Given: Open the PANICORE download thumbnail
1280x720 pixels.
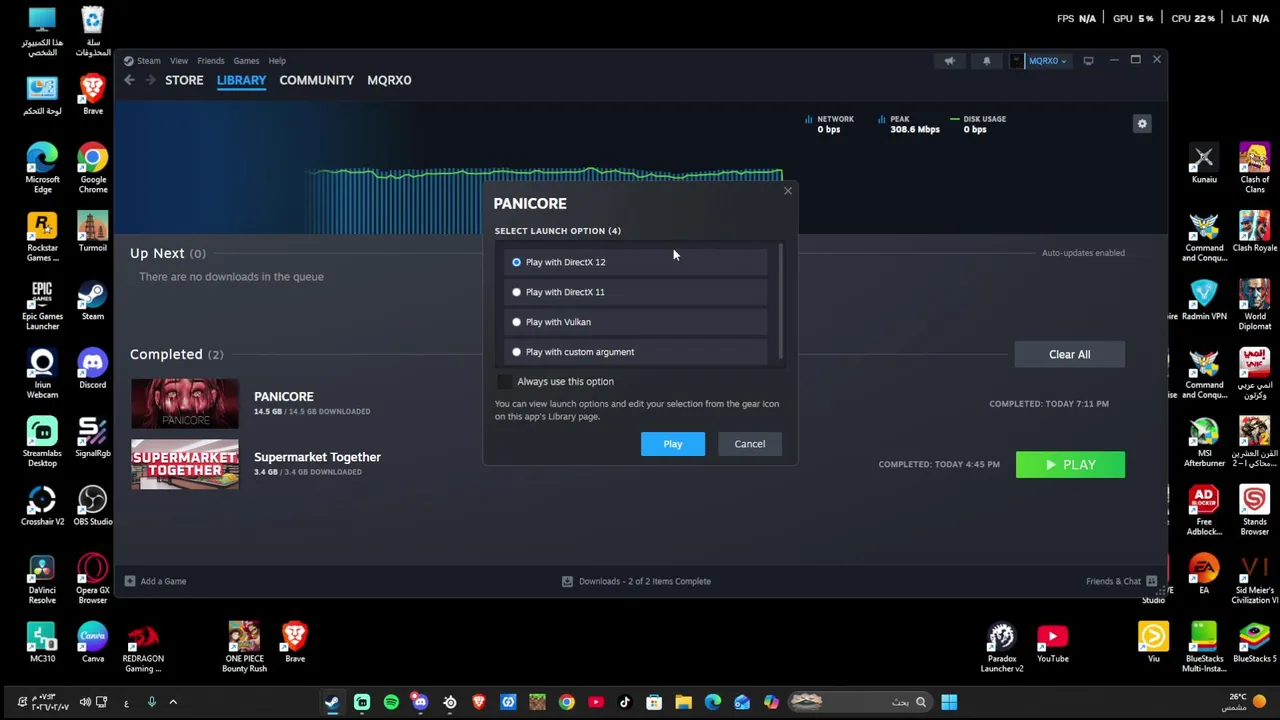Looking at the screenshot, I should [x=185, y=404].
